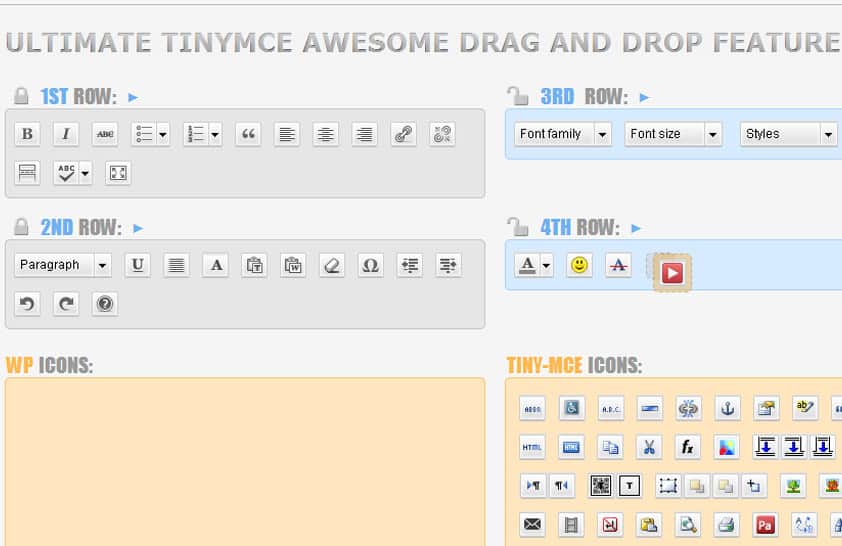Screen dimensions: 842x546
Task: Click the wheelchair accessibility icon
Action: click(571, 409)
